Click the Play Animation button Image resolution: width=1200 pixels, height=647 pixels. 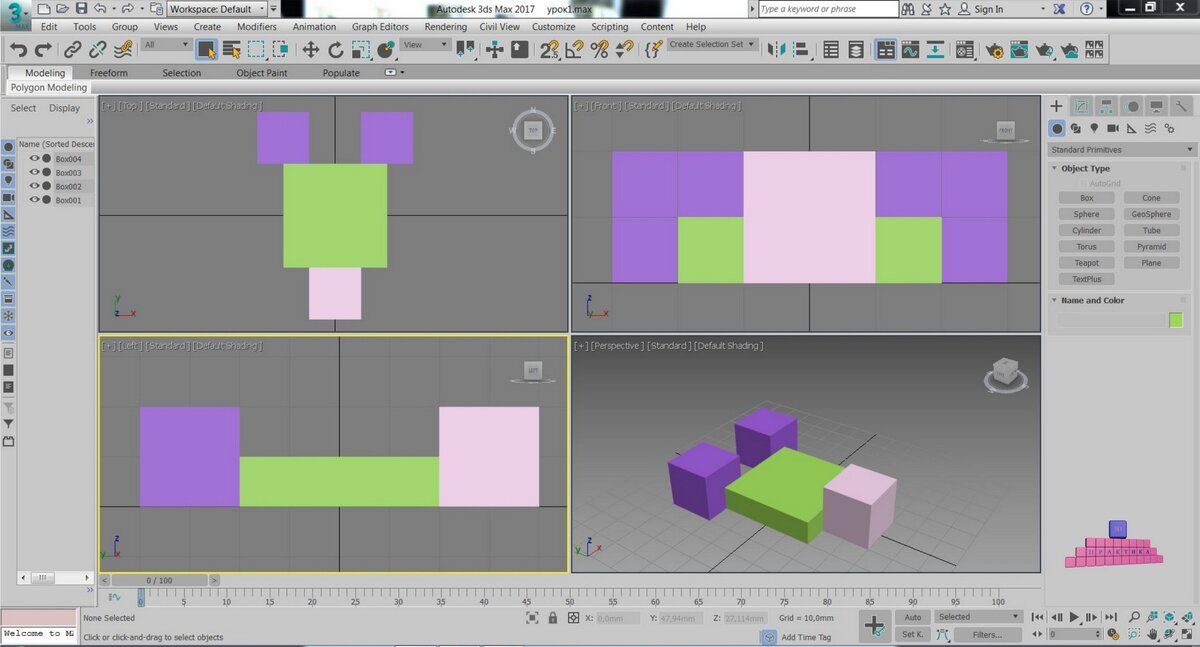click(1074, 617)
